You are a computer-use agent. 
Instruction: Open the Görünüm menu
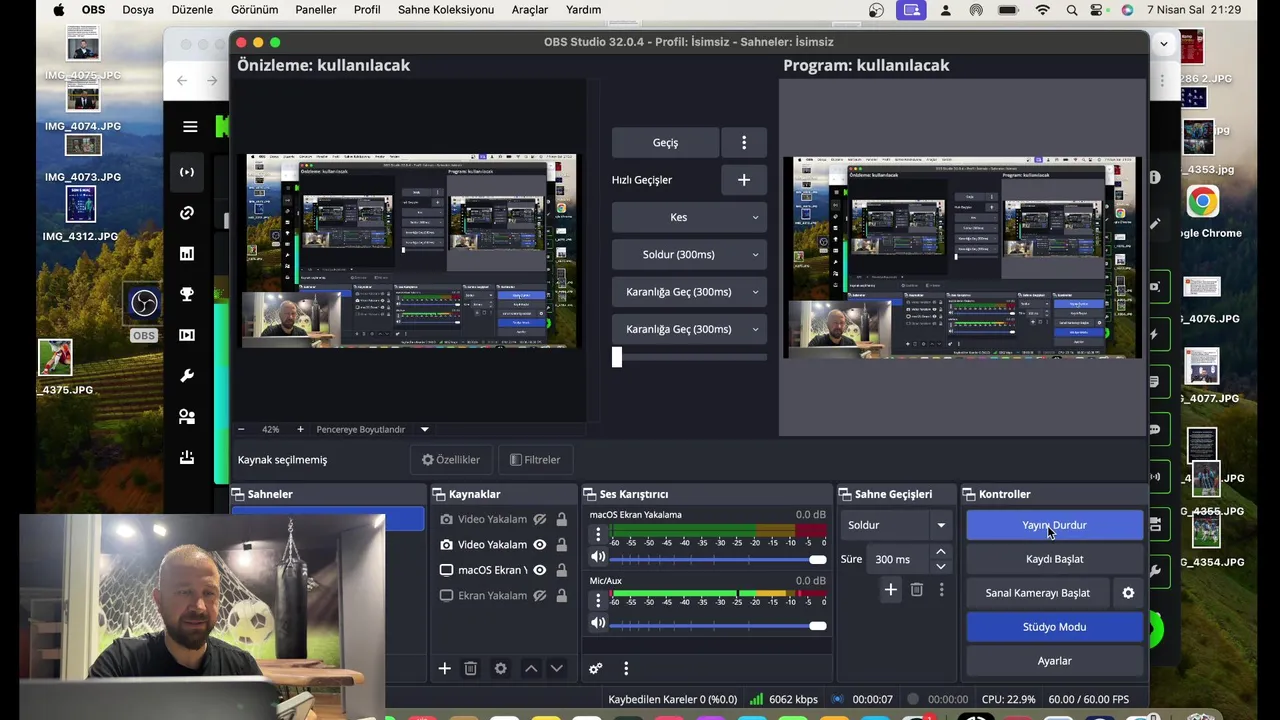pyautogui.click(x=255, y=10)
